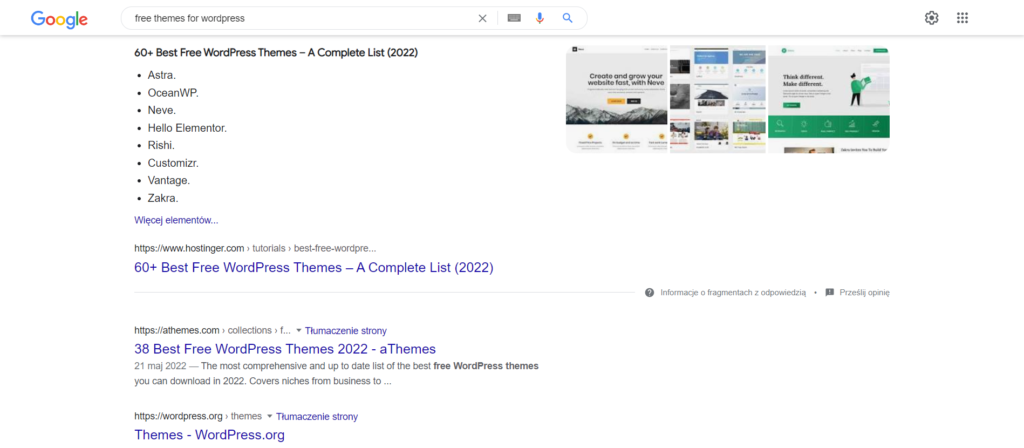Image resolution: width=1024 pixels, height=448 pixels.
Task: Click "Tłumaczenie strony" for athemes result
Action: pyautogui.click(x=346, y=331)
